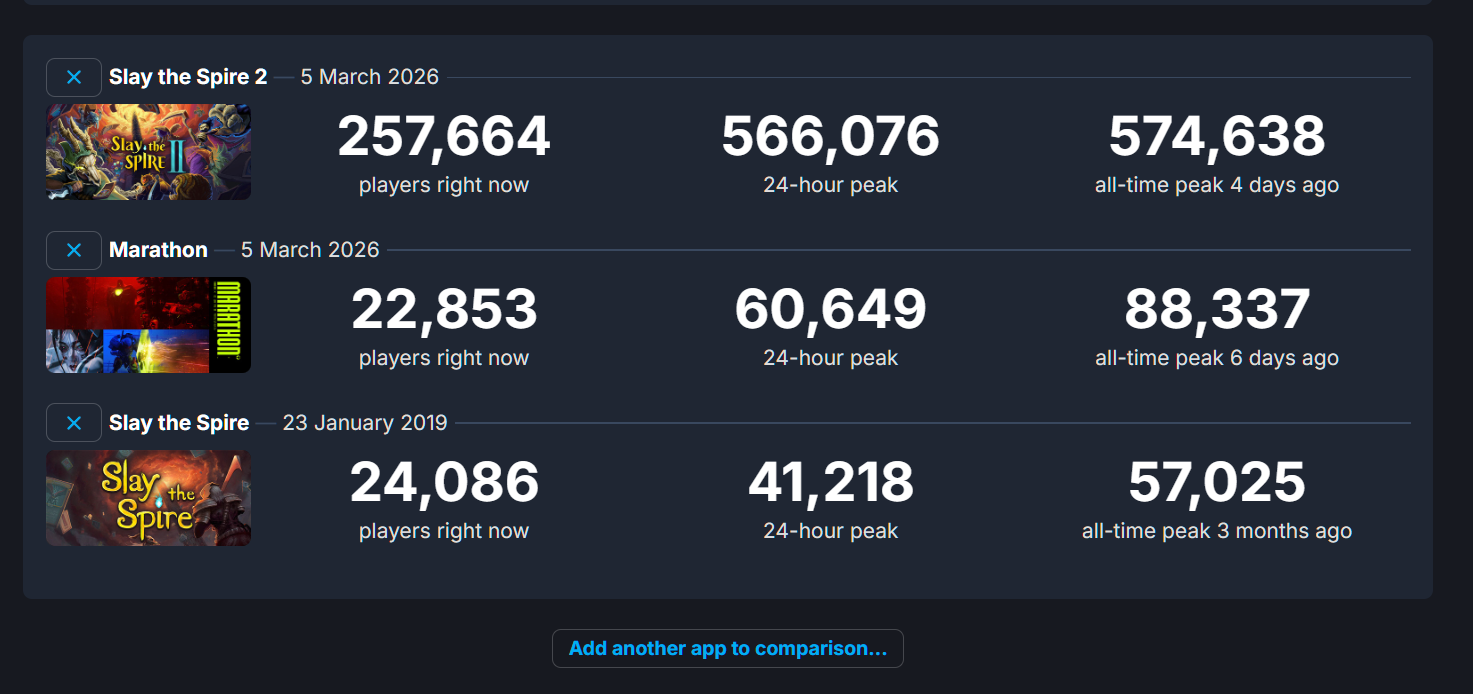Select the 88,337 all-time peak value
Image resolution: width=1473 pixels, height=694 pixels.
coord(1217,310)
